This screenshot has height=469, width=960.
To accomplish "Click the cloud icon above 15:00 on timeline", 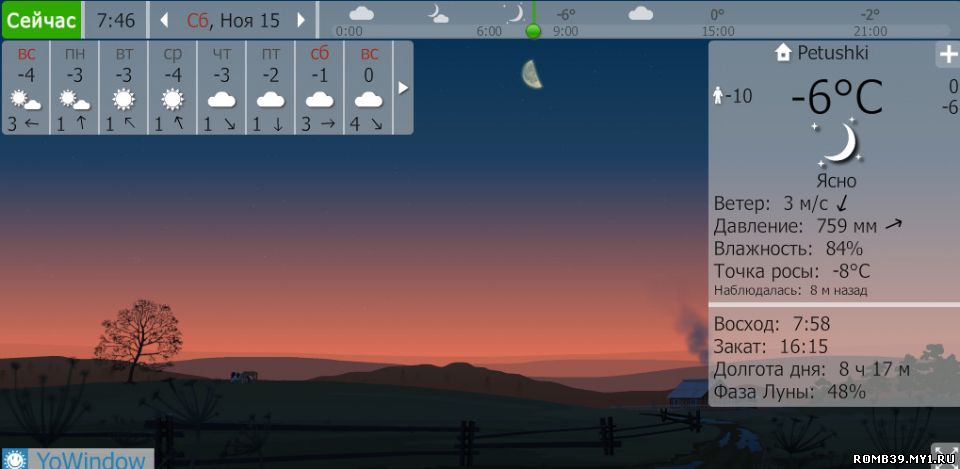I will tap(640, 13).
